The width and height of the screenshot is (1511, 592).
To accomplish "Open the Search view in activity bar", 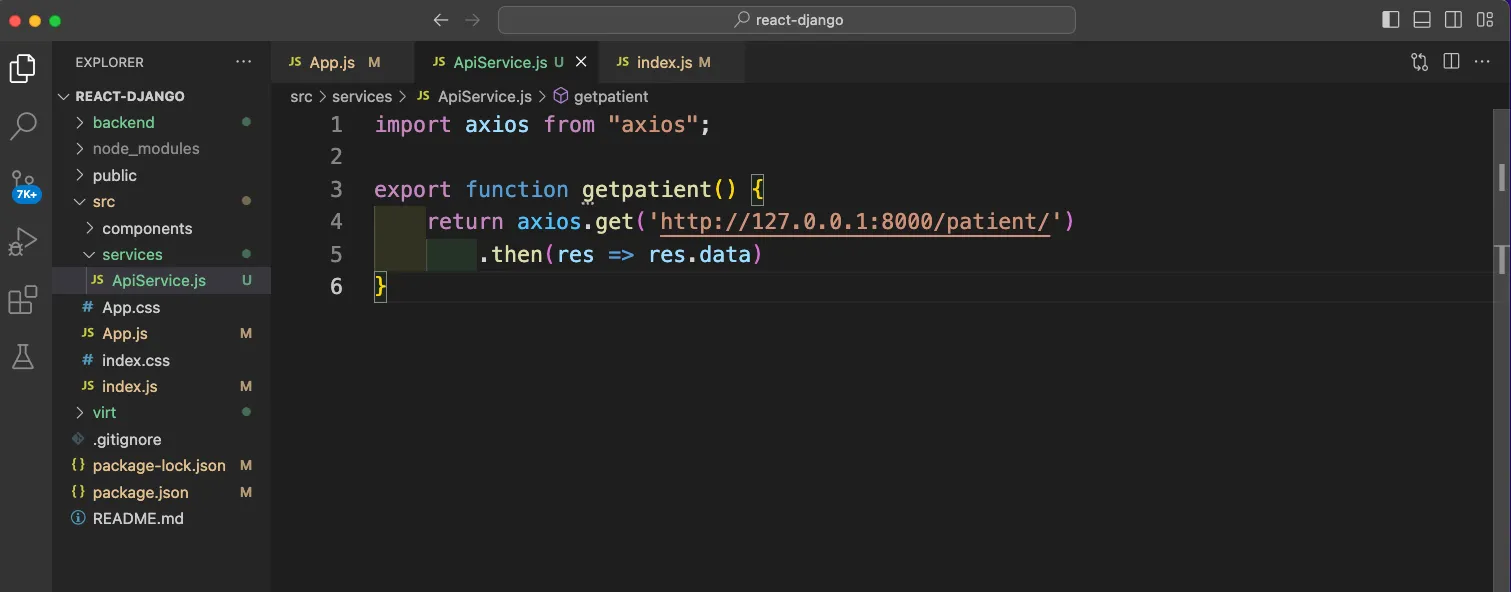I will pyautogui.click(x=22, y=126).
